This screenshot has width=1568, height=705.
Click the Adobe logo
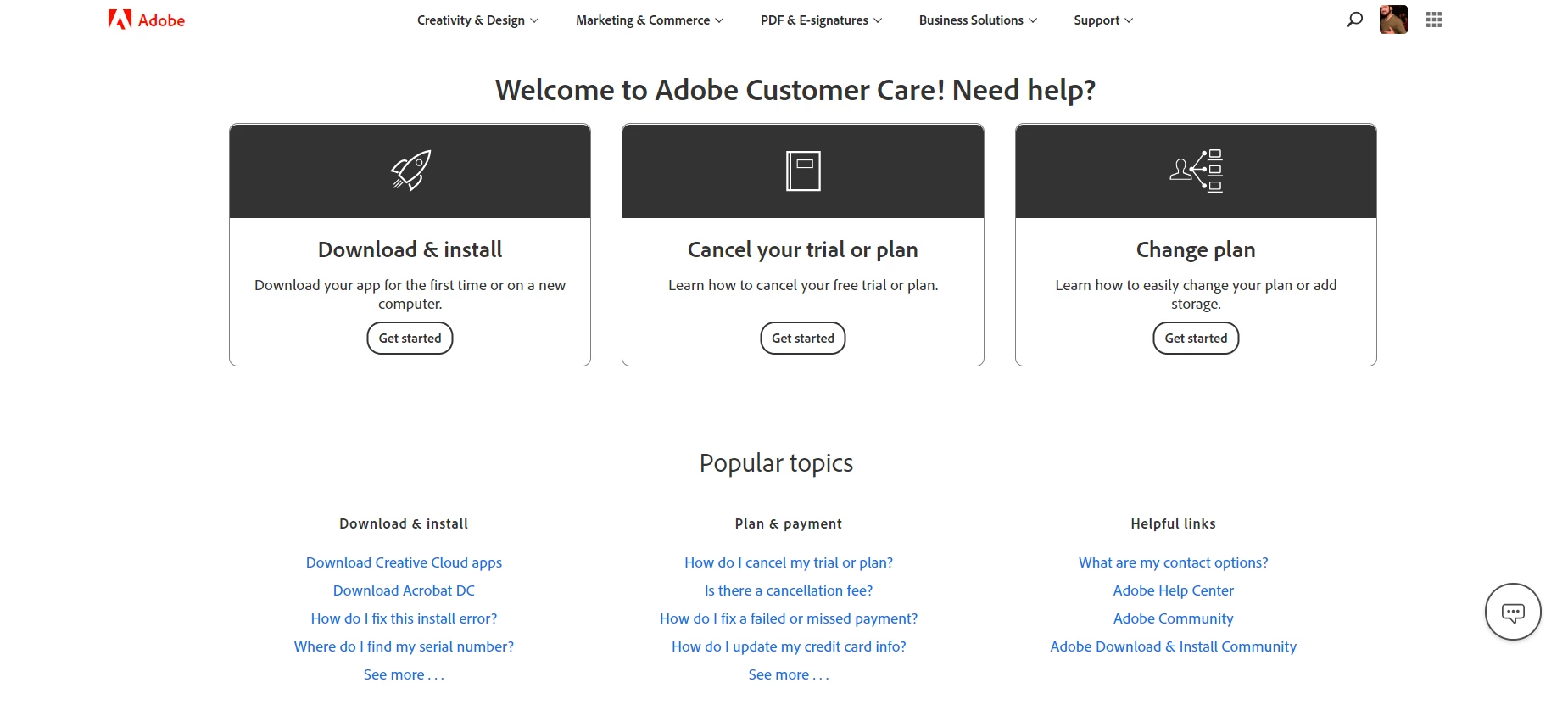[146, 20]
